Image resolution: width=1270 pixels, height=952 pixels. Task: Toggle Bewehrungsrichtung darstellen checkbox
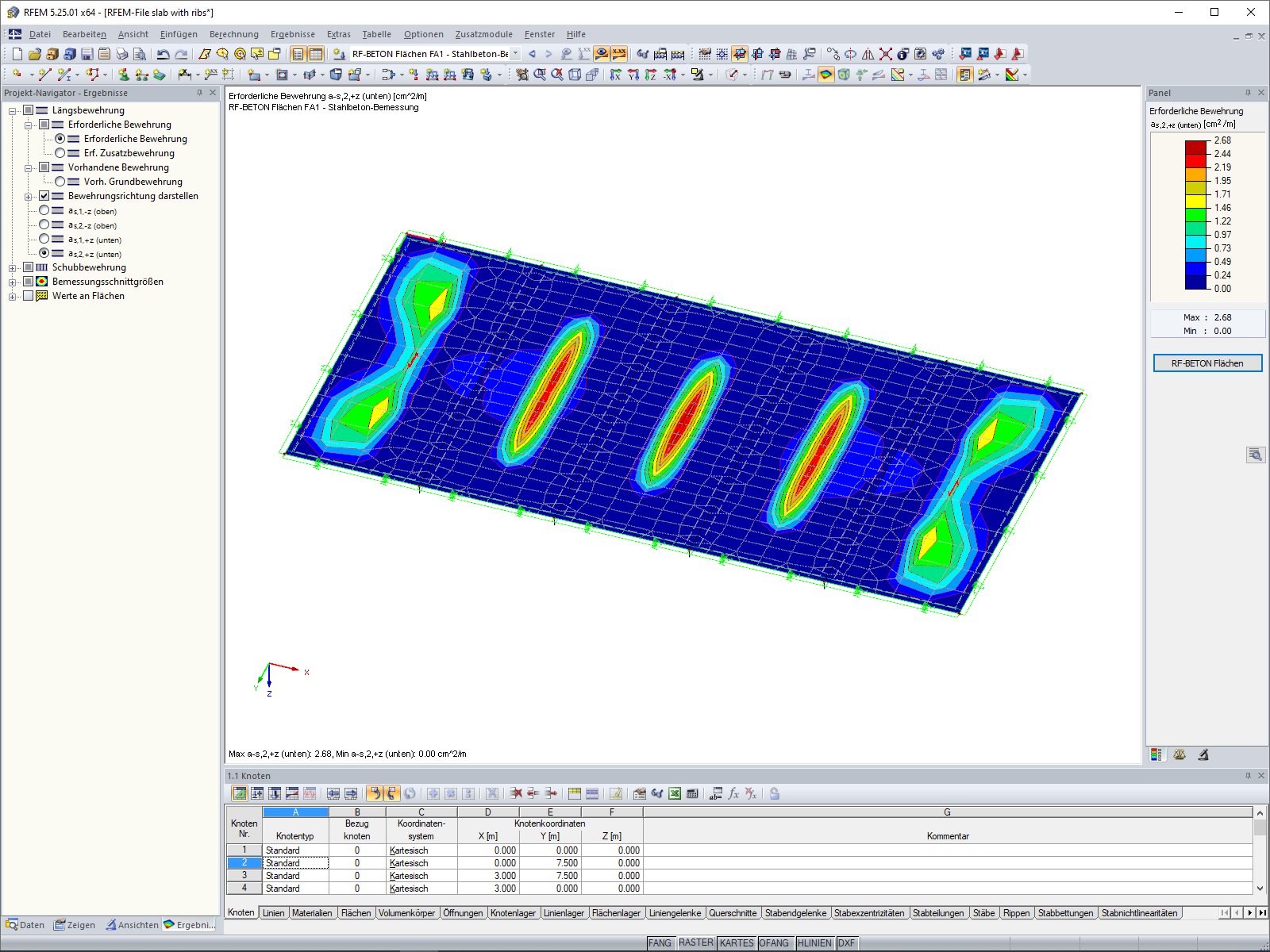pyautogui.click(x=44, y=196)
